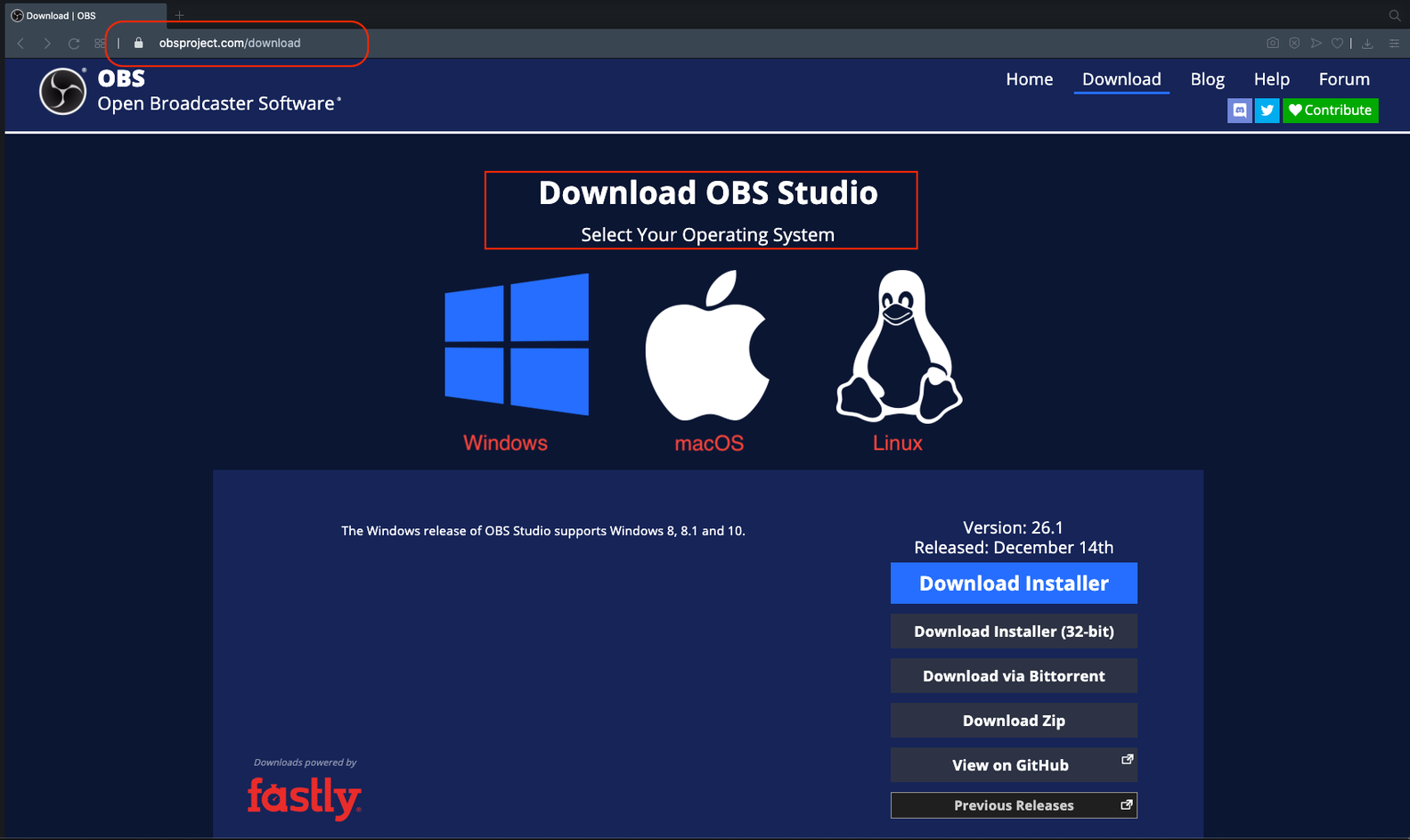The image size is (1410, 840).
Task: Open the ad blocker shield icon
Action: click(x=1294, y=43)
